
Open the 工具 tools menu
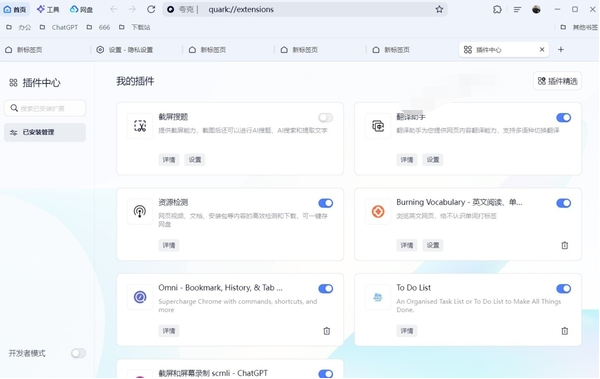(48, 9)
